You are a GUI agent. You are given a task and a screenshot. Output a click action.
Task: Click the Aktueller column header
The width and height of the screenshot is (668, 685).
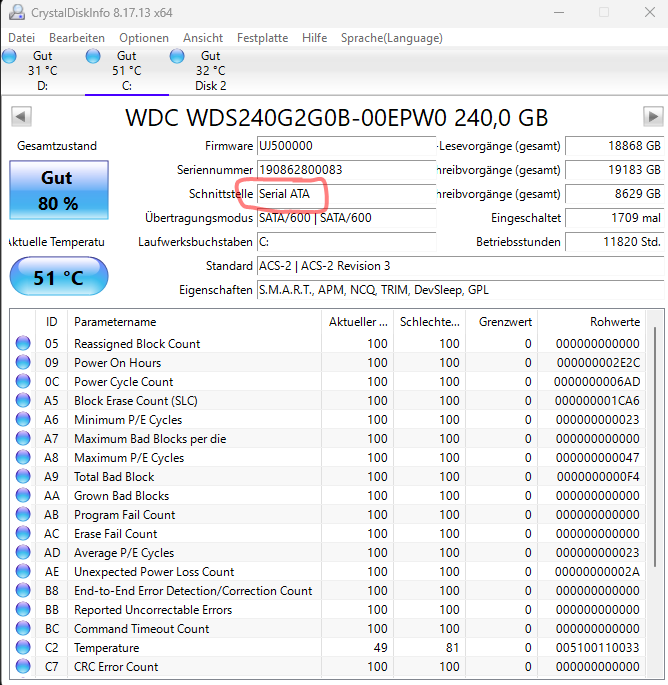coord(357,322)
